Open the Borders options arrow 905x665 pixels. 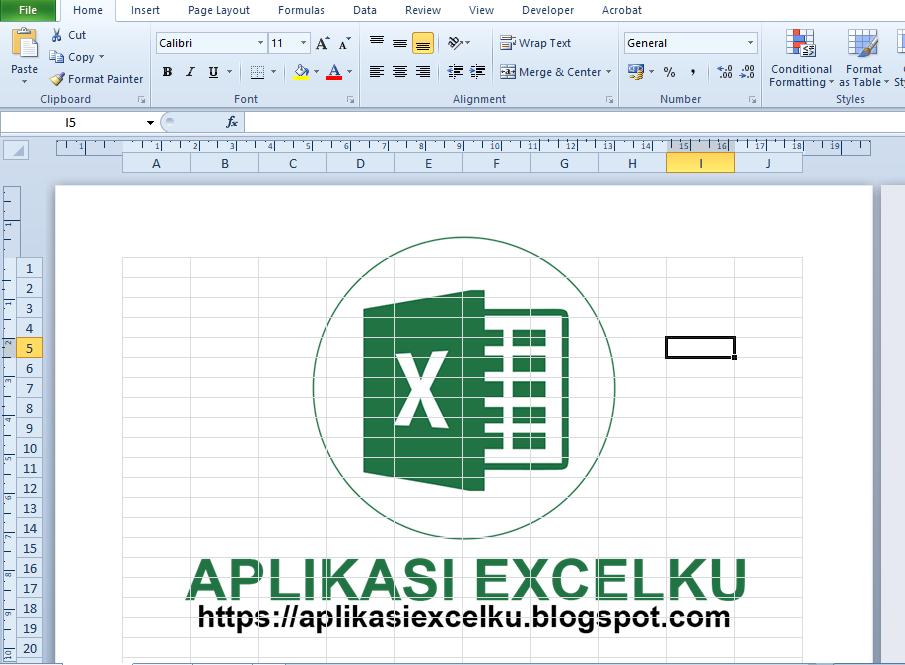[x=273, y=72]
